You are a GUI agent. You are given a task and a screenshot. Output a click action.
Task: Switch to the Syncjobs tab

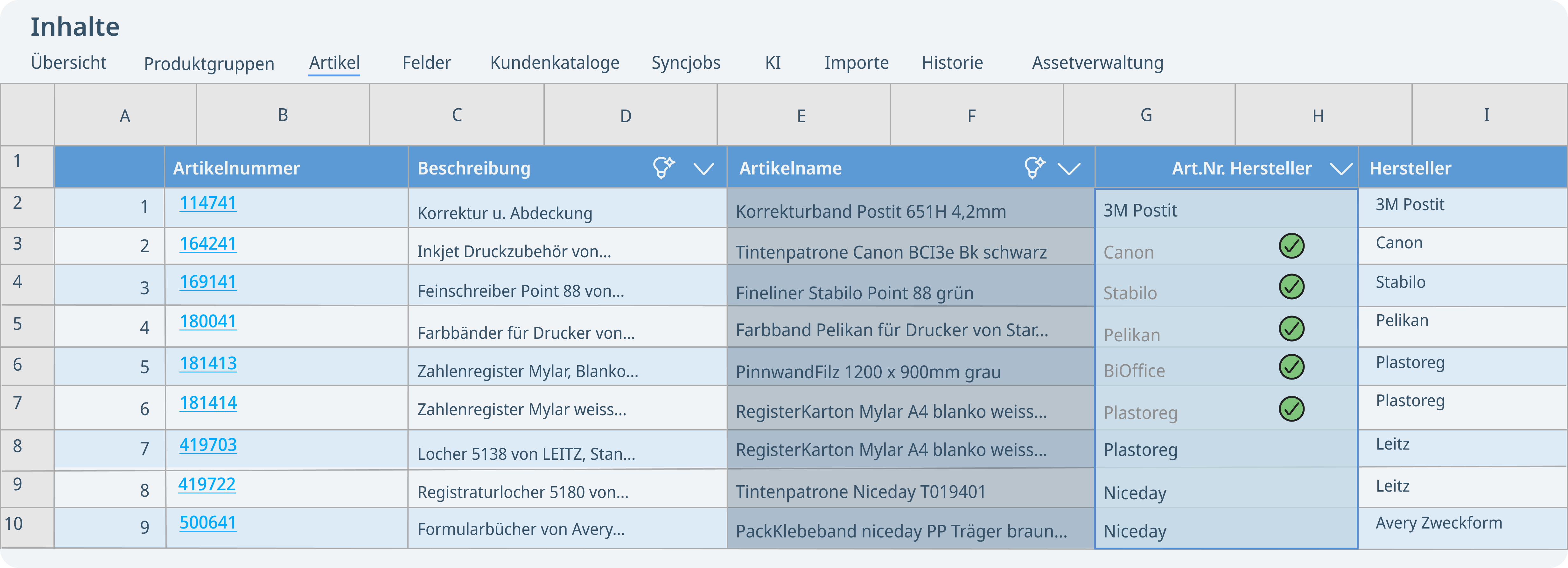pos(686,63)
